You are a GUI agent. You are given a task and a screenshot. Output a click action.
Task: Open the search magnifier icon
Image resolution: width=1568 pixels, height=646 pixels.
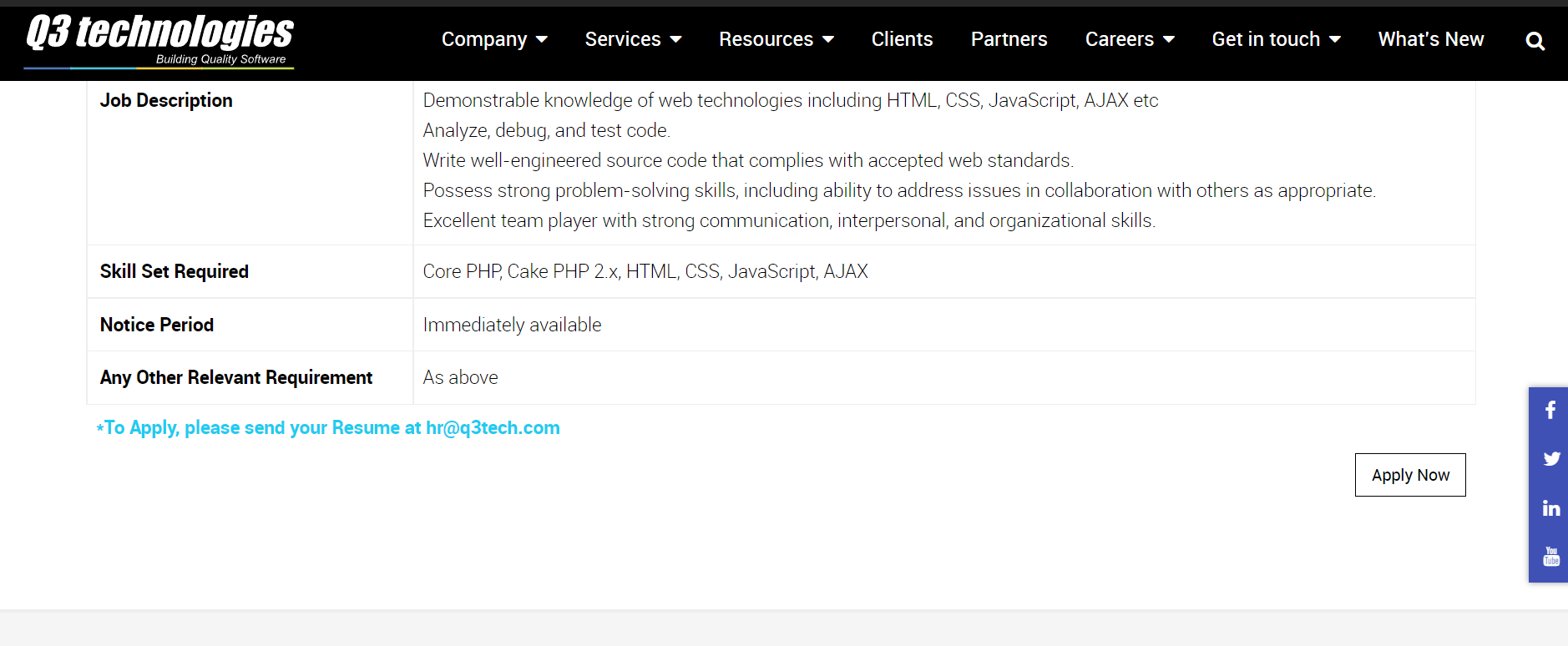[1535, 41]
